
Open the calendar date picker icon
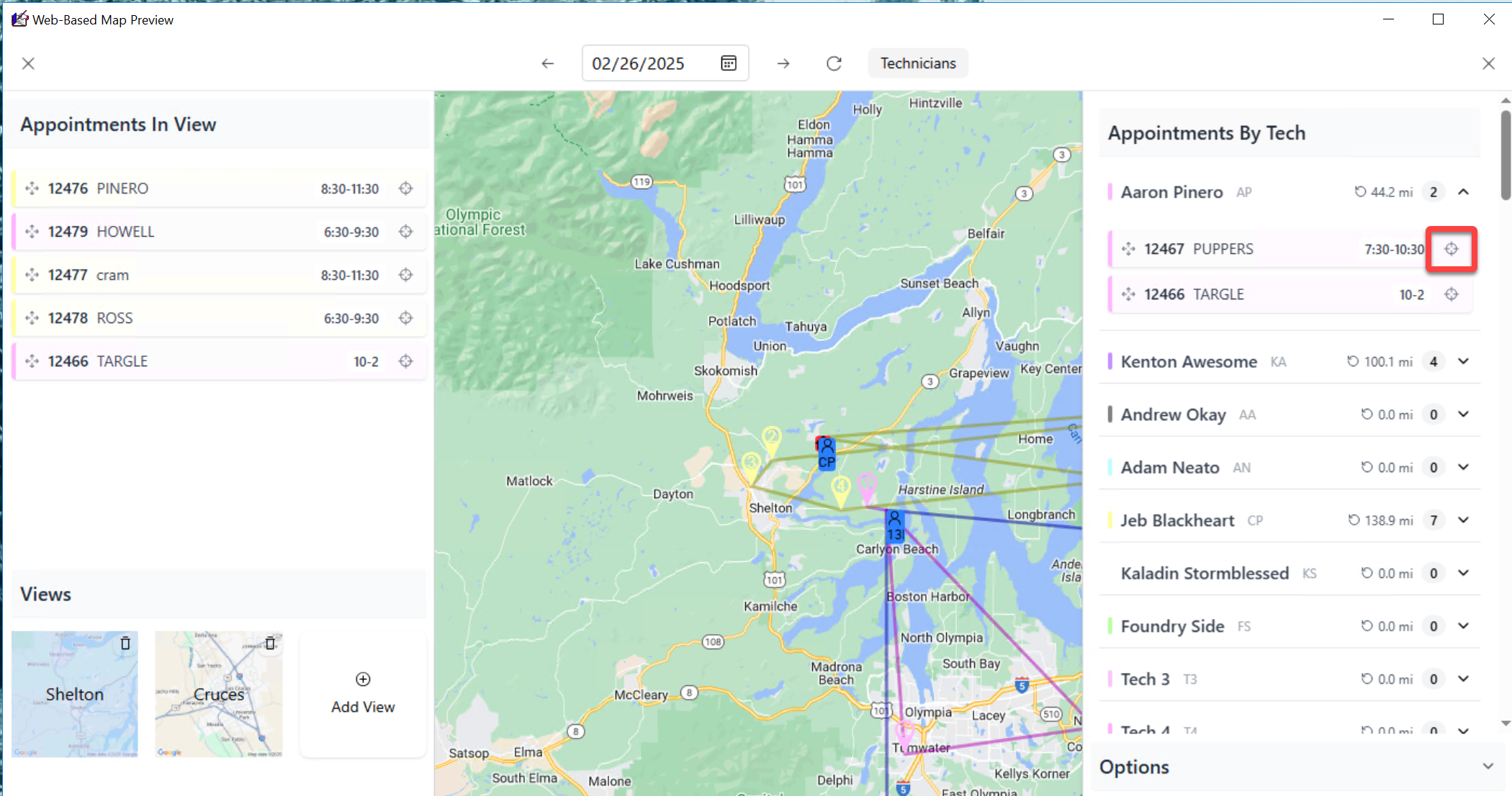[729, 63]
